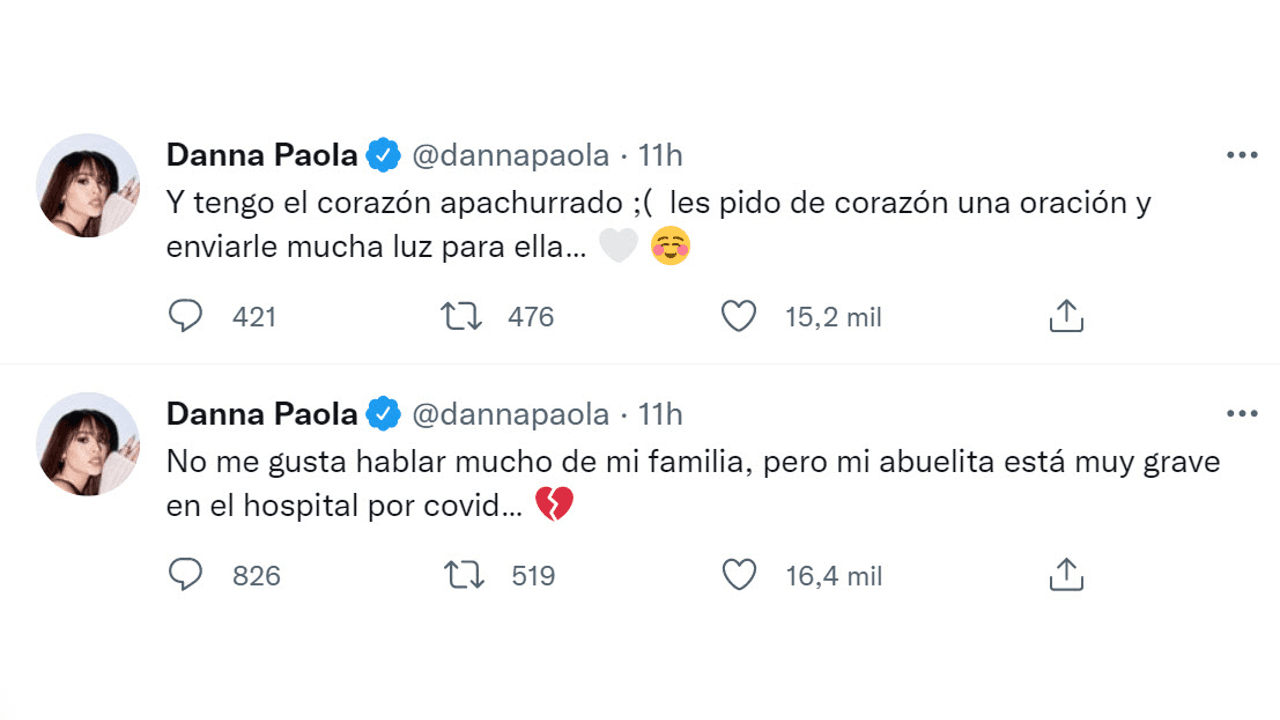1280x720 pixels.
Task: Open @dannapaola's profile from the handle
Action: (x=513, y=155)
